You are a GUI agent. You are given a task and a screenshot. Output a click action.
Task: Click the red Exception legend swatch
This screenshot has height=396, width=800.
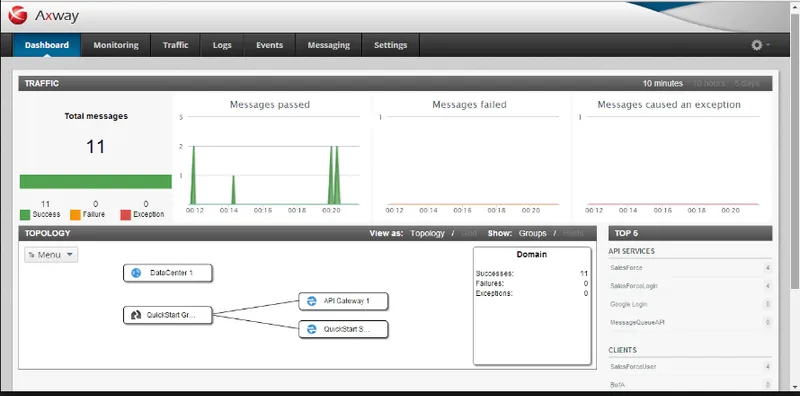(x=126, y=215)
